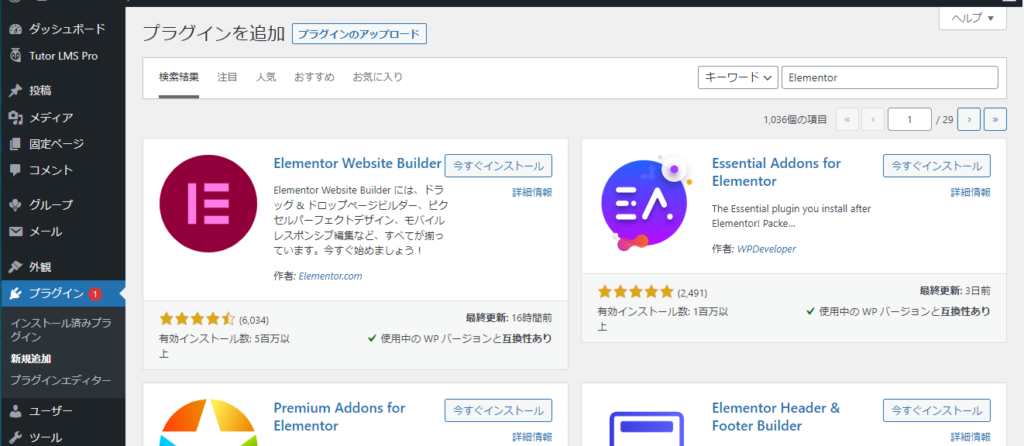Click the 投稿 pushpin icon

(16, 91)
